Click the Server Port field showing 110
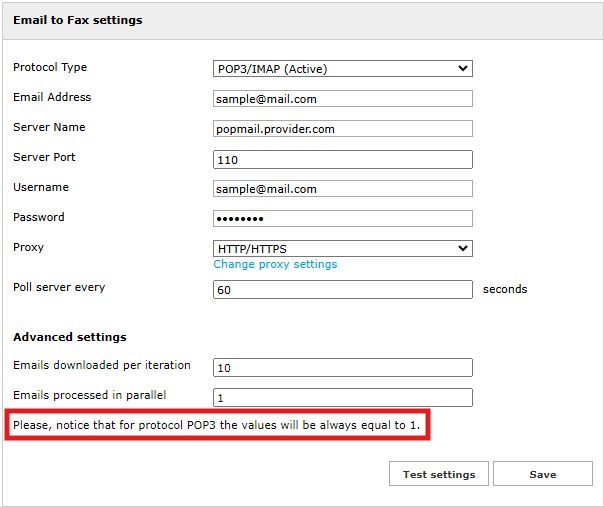This screenshot has width=604, height=507. (342, 159)
